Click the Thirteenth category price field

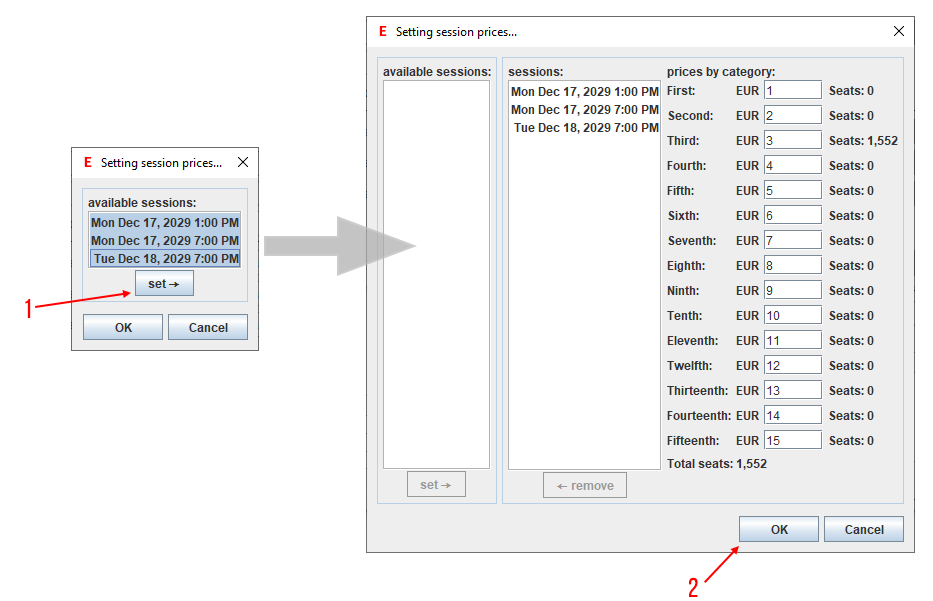coord(793,390)
